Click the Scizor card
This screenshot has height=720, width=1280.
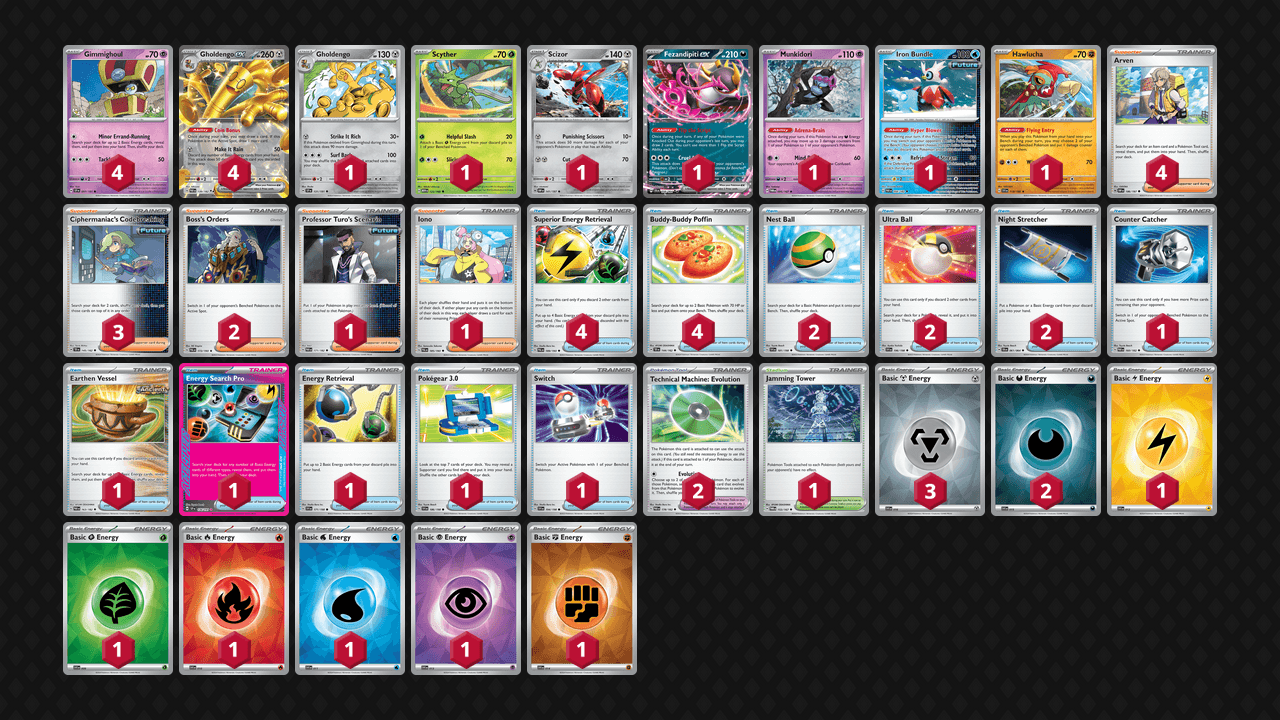582,121
